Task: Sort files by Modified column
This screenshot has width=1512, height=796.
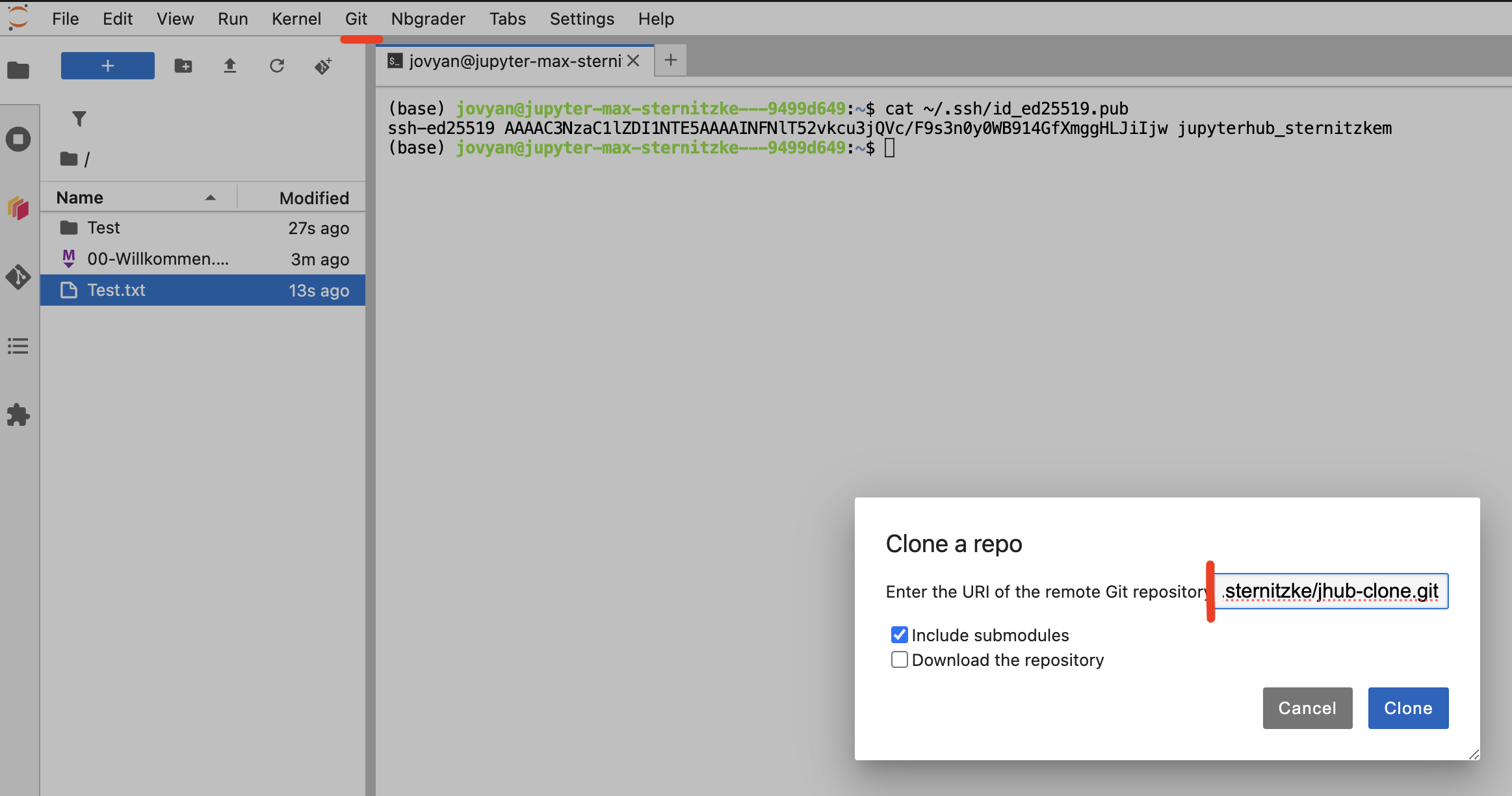Action: [313, 198]
